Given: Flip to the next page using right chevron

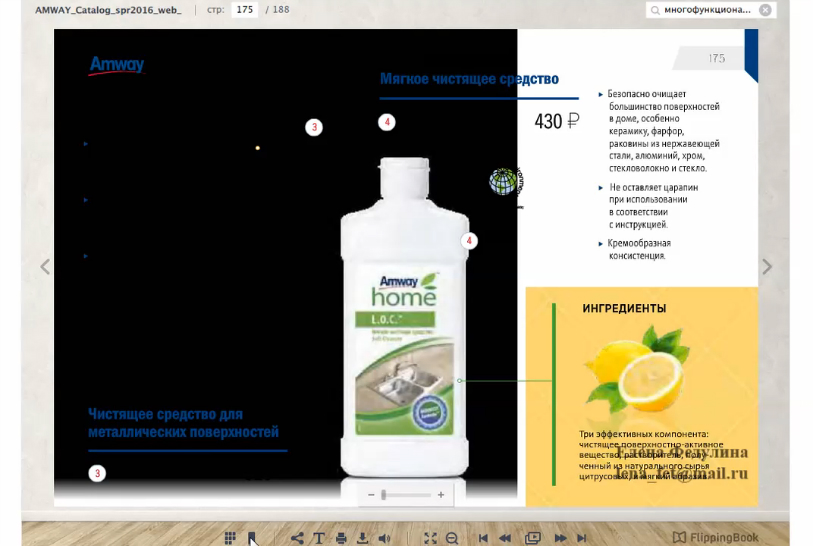Looking at the screenshot, I should click(767, 267).
